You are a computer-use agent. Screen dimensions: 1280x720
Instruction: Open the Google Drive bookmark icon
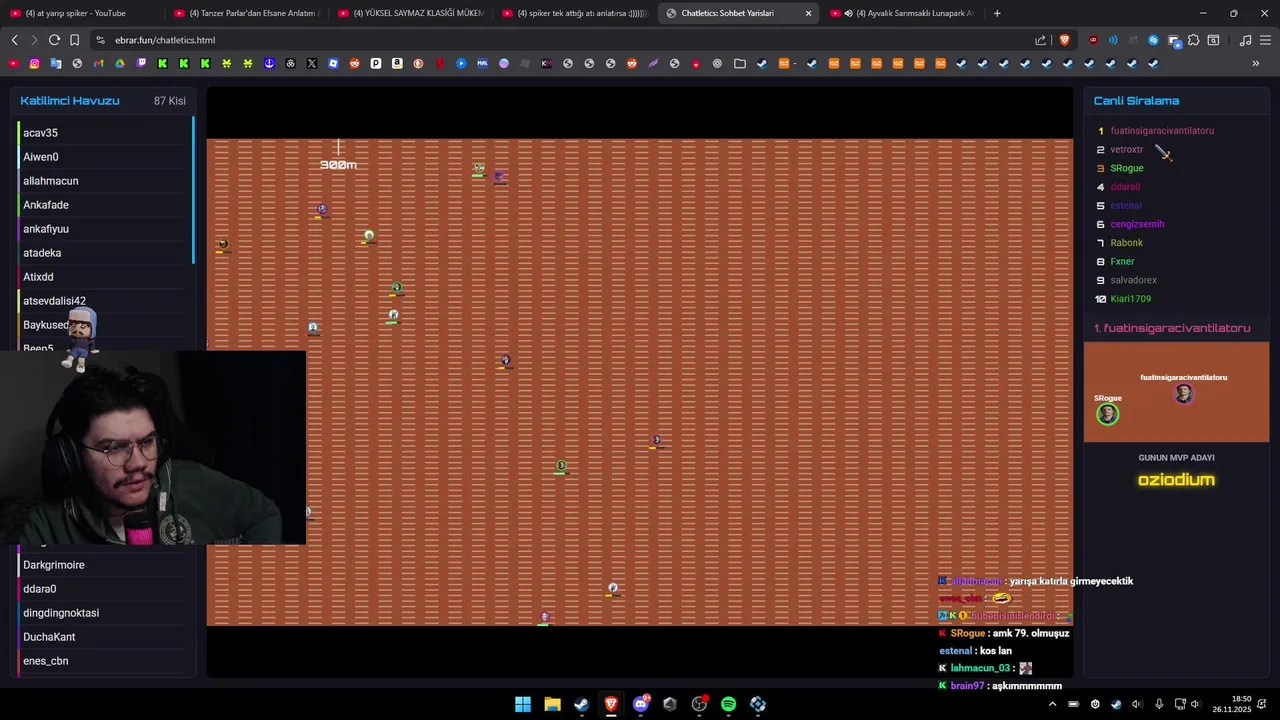[x=120, y=63]
